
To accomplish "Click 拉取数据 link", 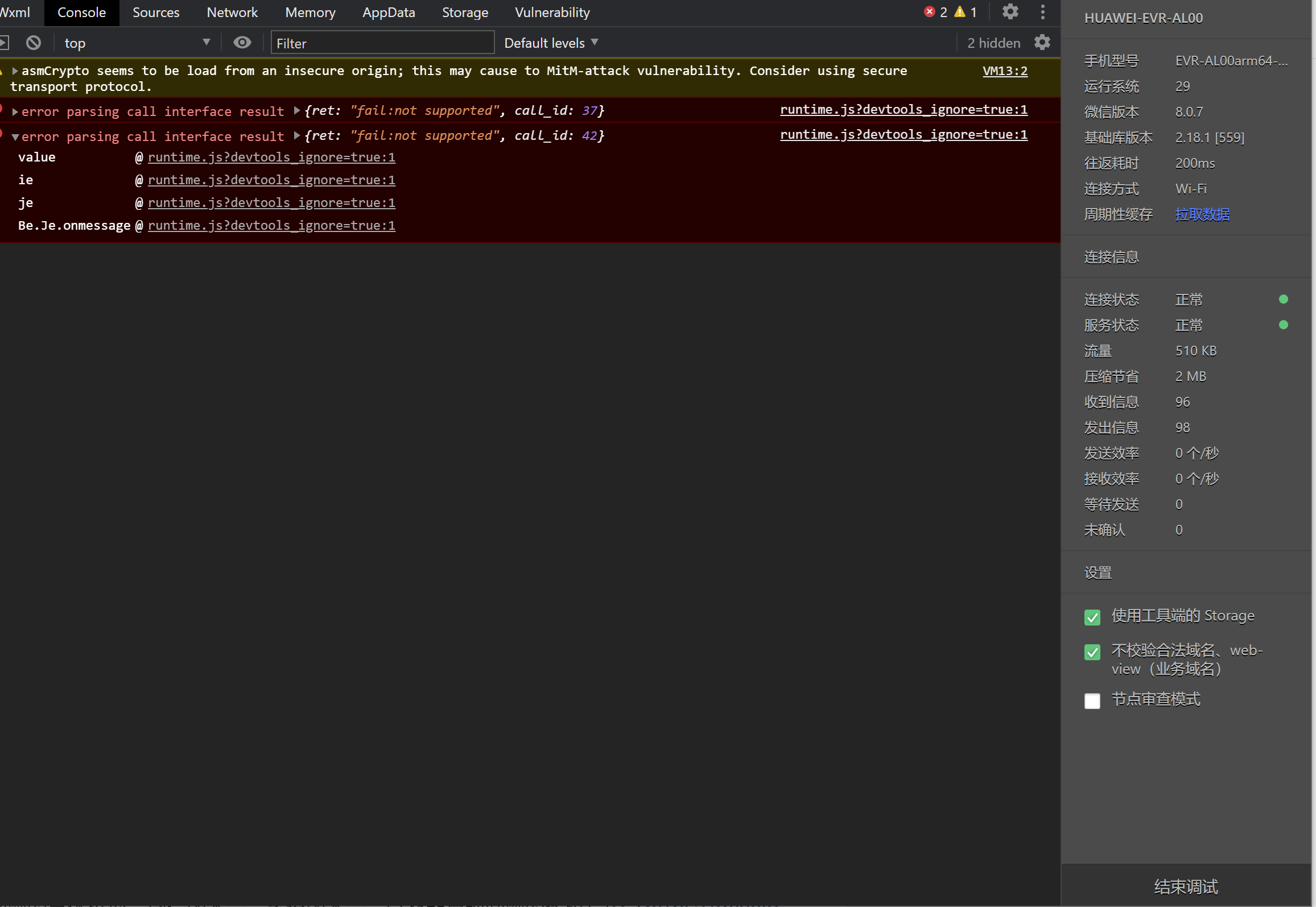I will 1202,214.
